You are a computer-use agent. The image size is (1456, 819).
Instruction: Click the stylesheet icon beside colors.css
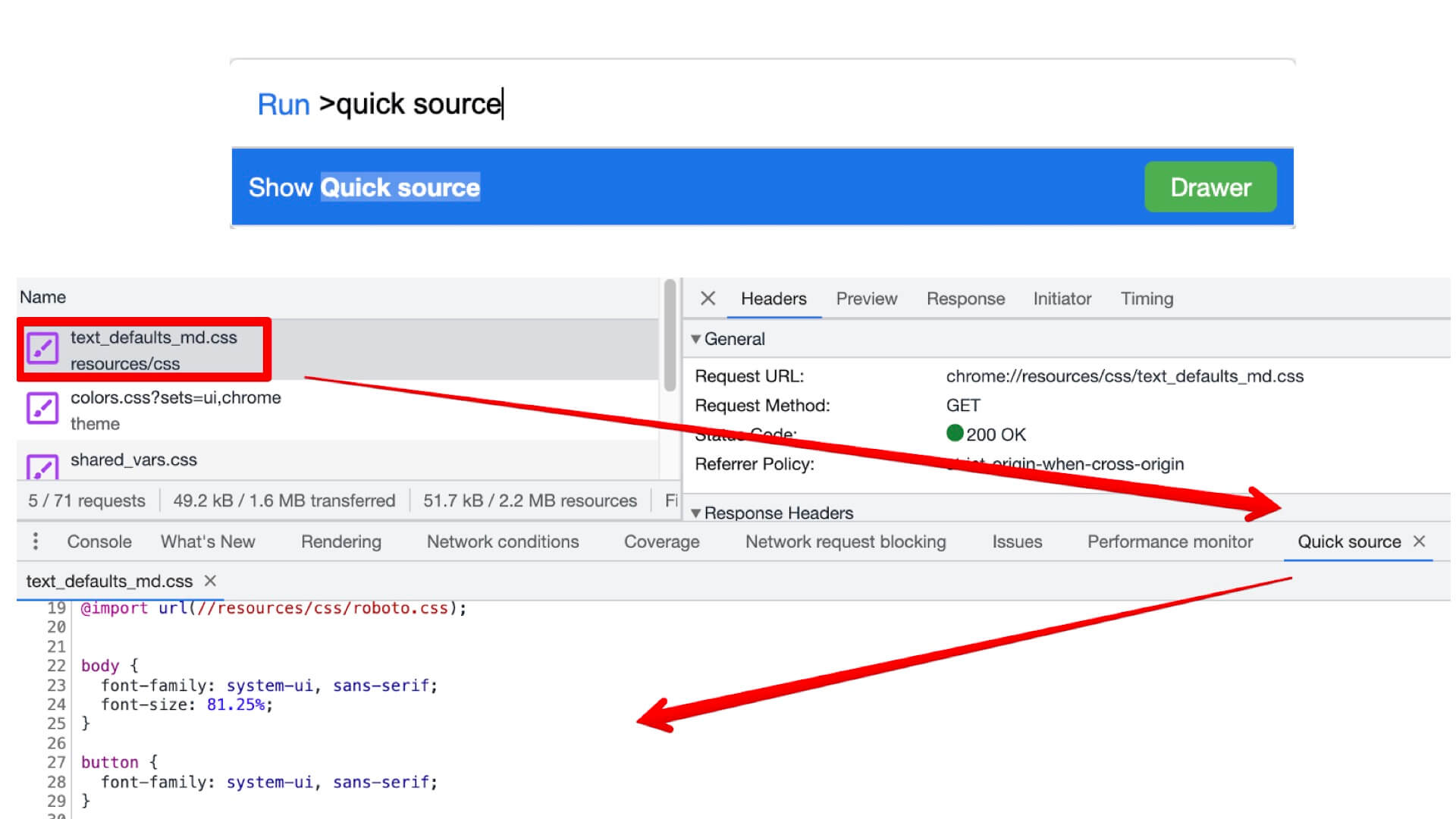coord(42,409)
